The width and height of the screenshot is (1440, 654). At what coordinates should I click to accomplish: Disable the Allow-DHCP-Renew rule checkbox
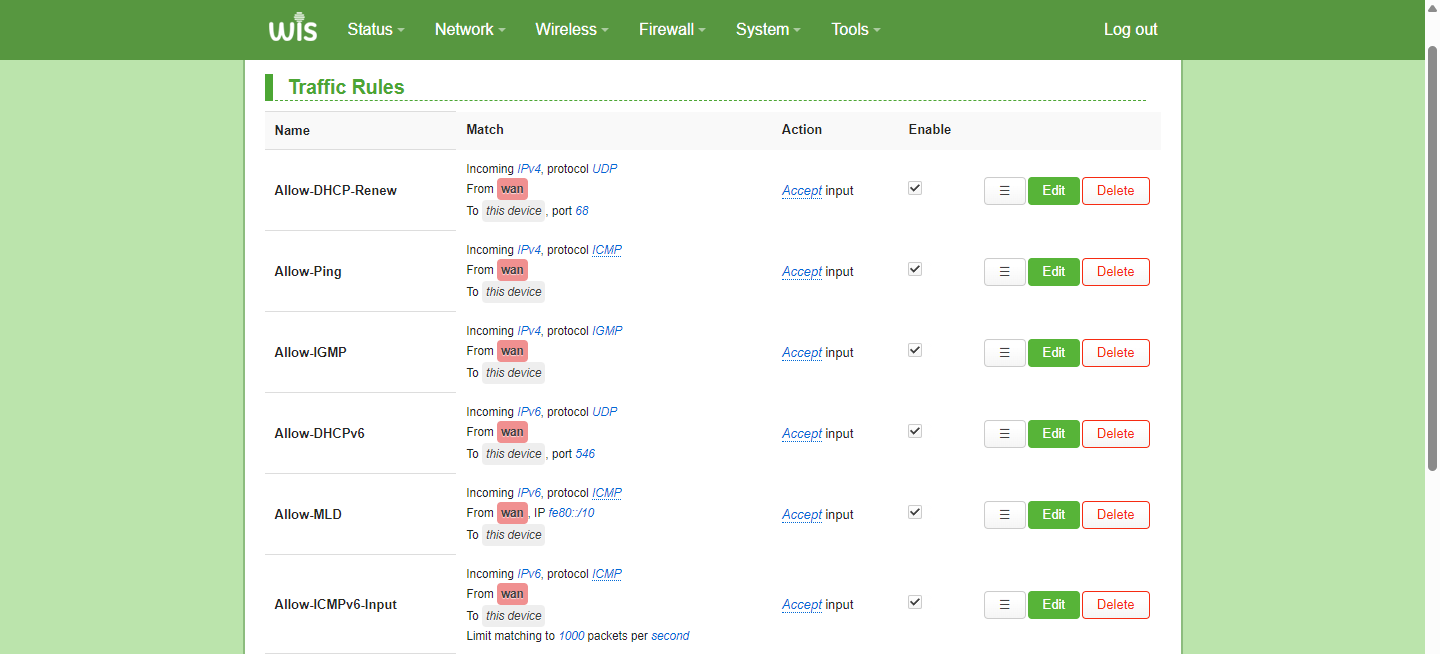pyautogui.click(x=915, y=188)
